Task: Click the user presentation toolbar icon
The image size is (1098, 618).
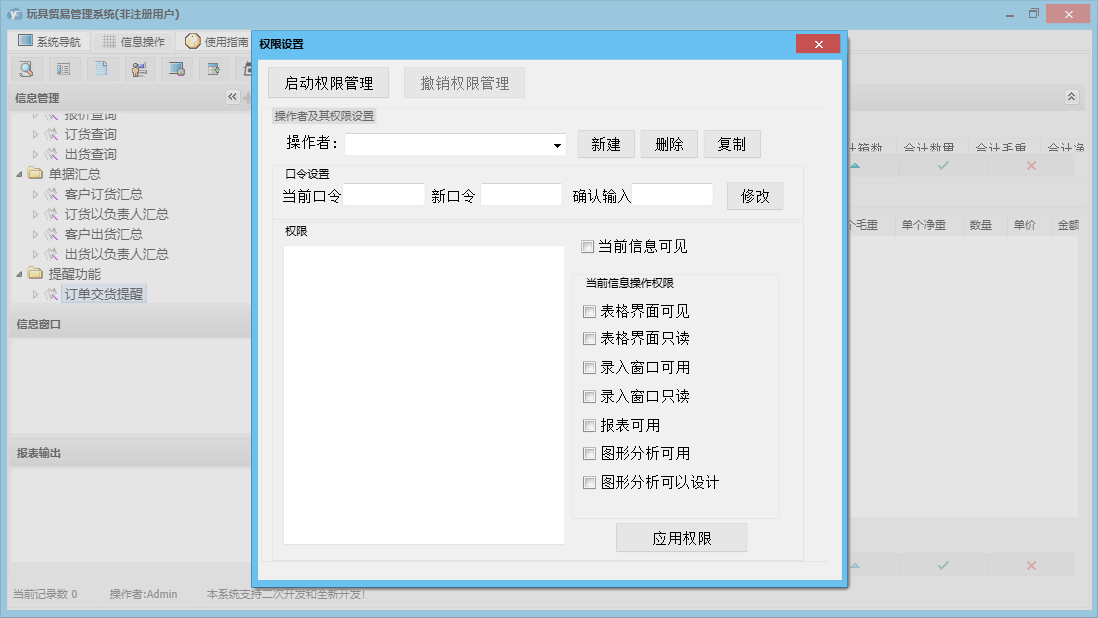Action: (x=139, y=69)
